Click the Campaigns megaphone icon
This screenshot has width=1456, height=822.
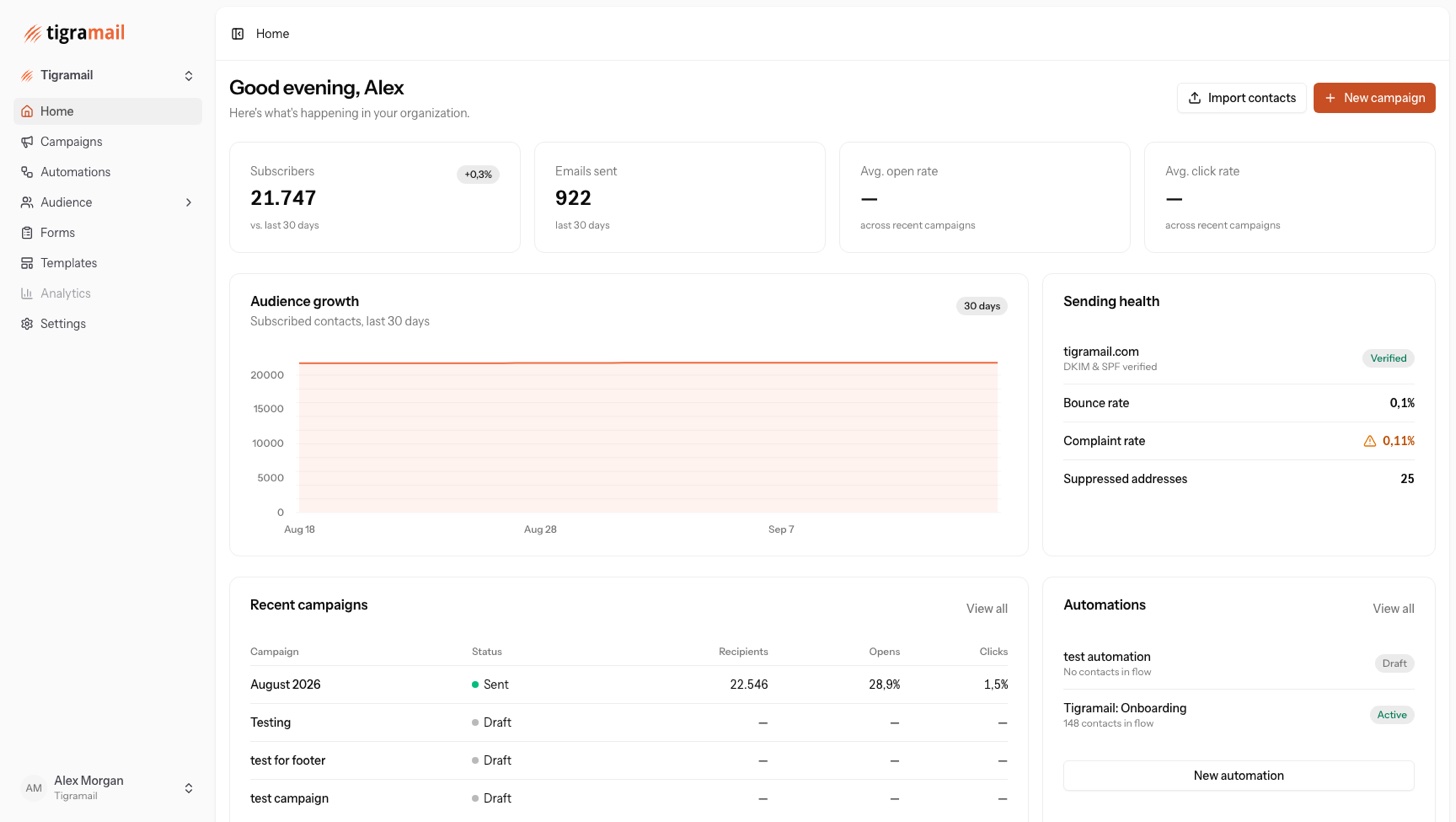(27, 142)
